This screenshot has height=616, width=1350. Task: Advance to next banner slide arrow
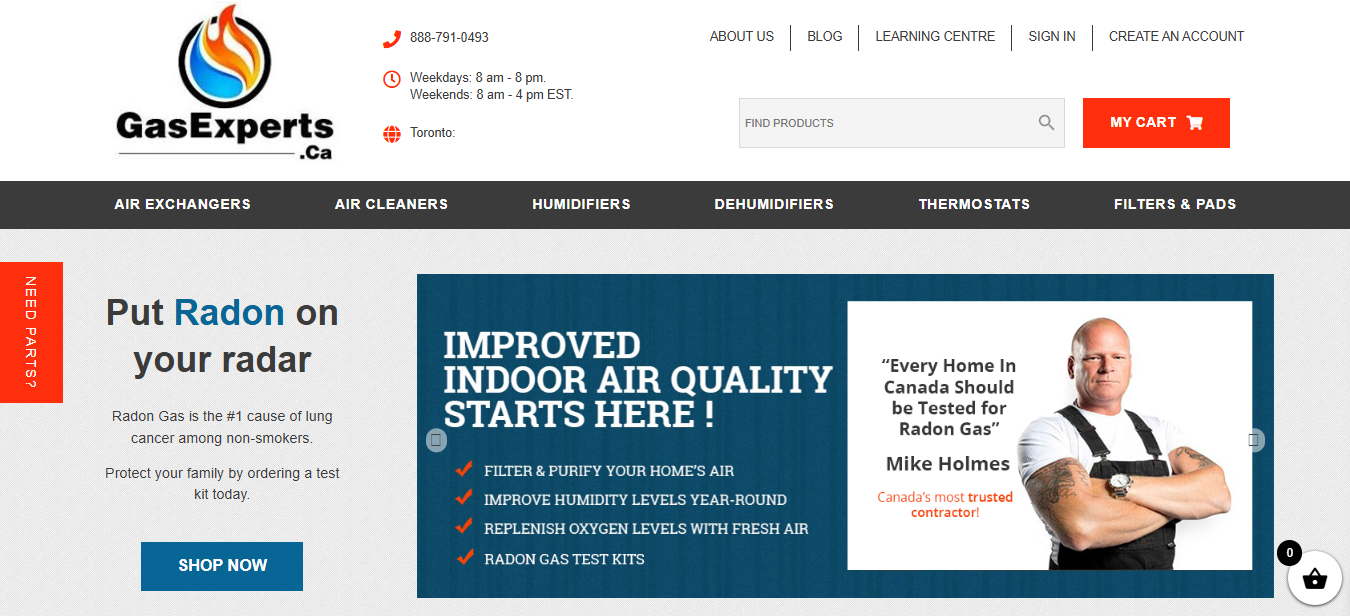click(x=1254, y=440)
